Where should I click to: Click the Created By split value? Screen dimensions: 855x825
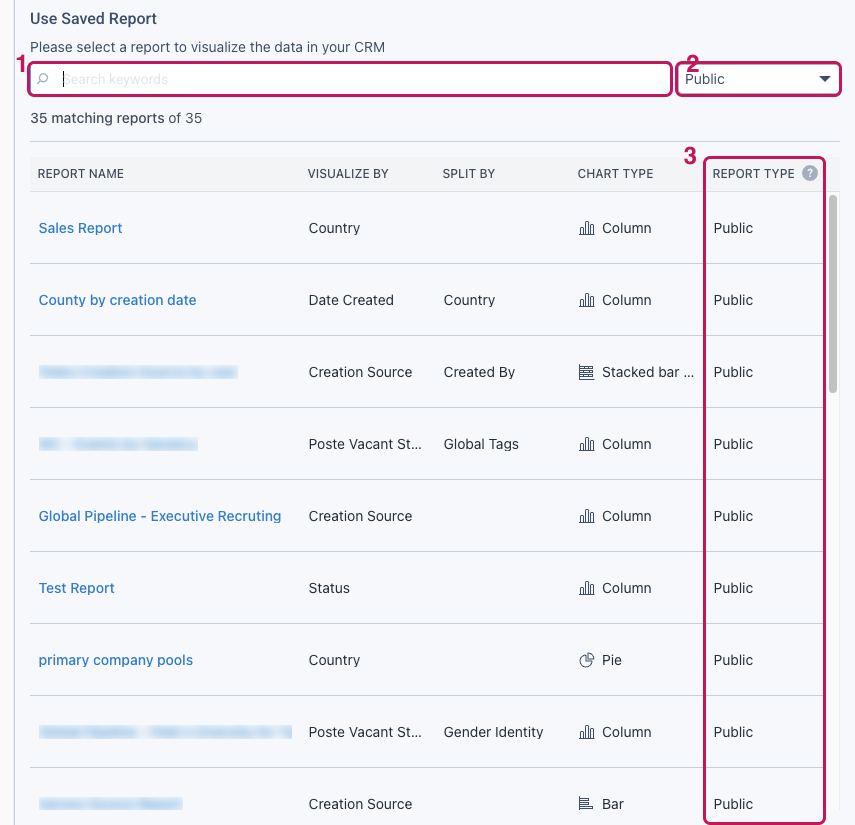(479, 372)
